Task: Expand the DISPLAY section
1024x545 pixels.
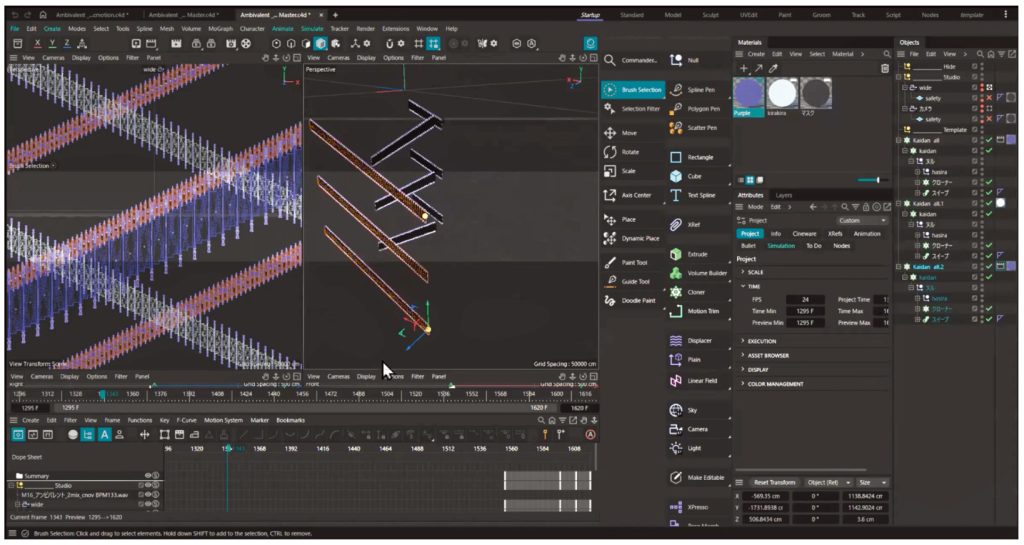Action: pos(754,370)
